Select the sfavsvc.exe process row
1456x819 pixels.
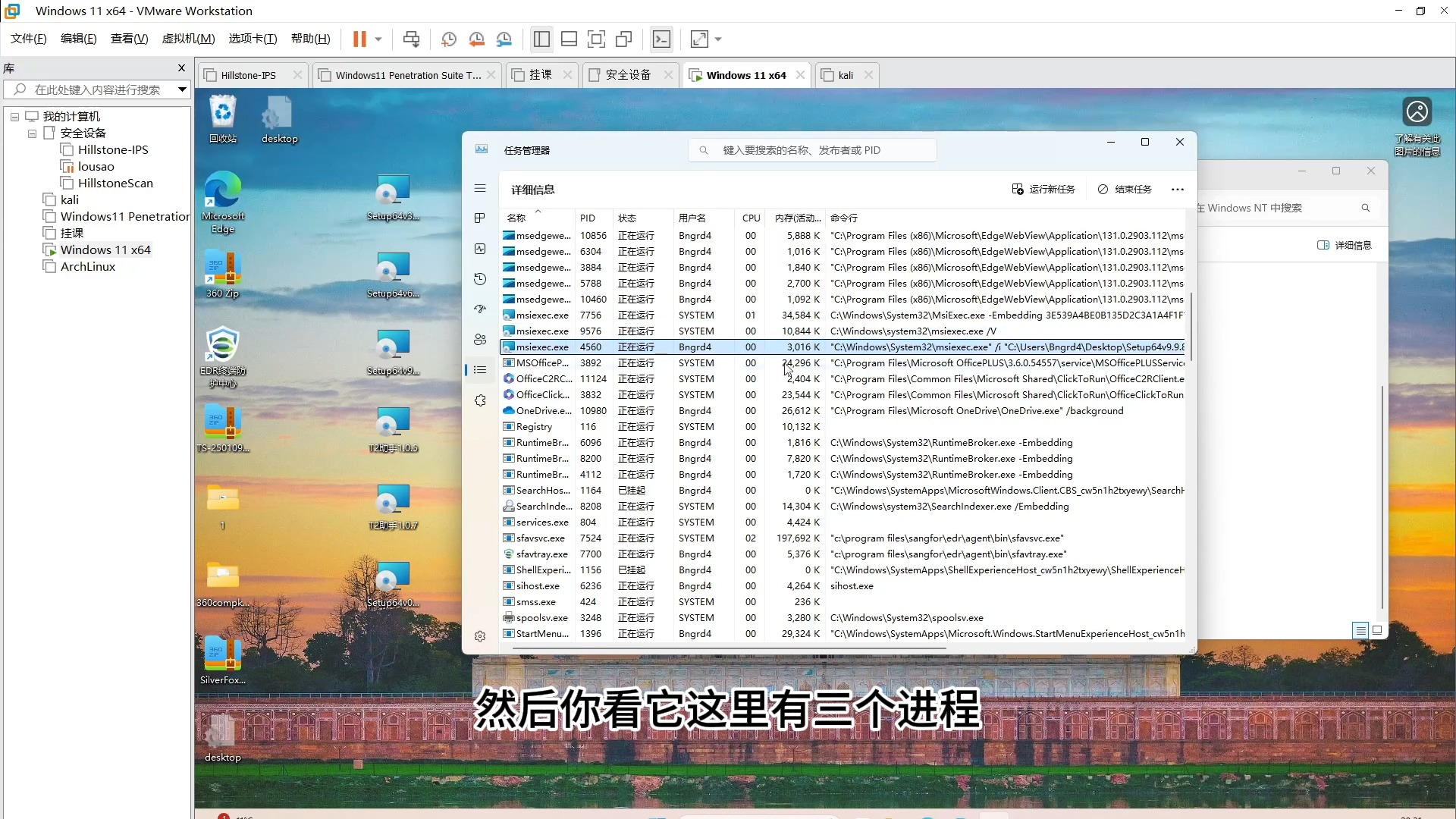tap(843, 538)
